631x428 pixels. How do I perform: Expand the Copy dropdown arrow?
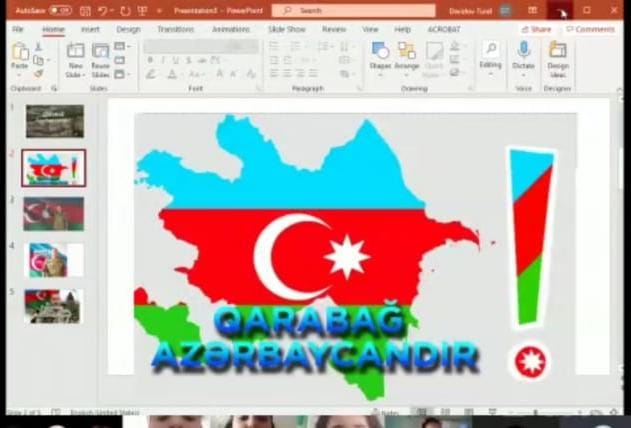coord(49,60)
